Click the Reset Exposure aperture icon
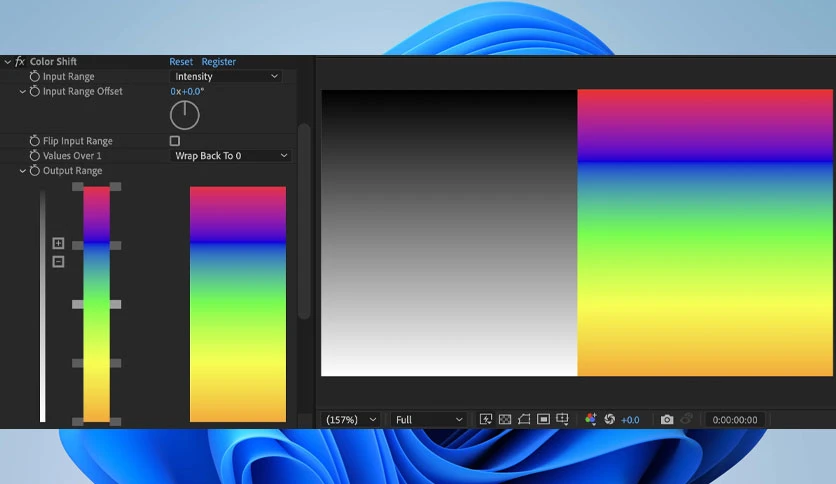 (609, 420)
